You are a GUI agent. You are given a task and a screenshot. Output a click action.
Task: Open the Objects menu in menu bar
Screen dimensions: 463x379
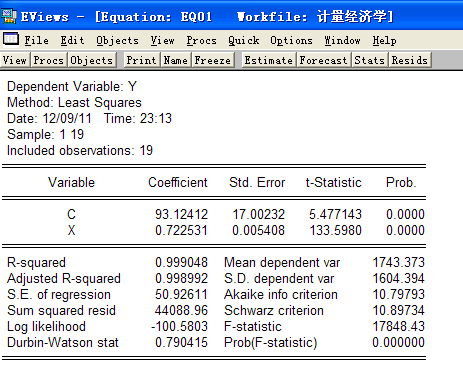[117, 40]
